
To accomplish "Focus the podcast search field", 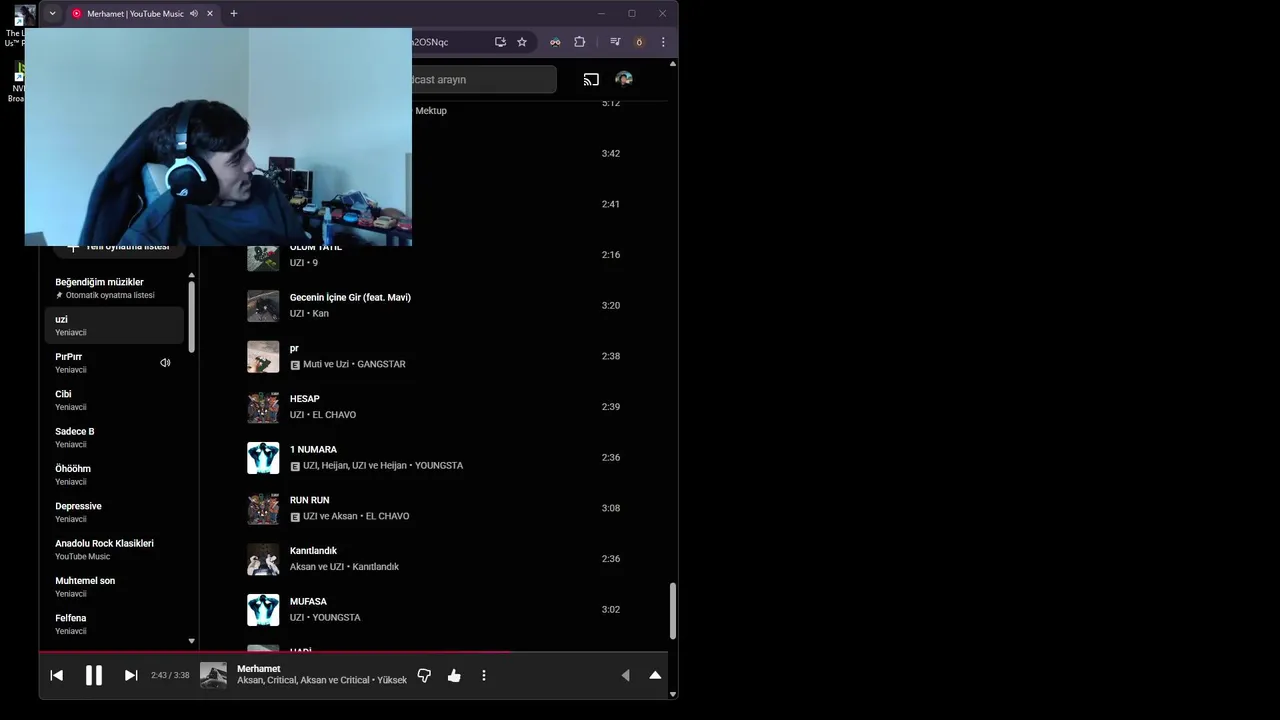I will pos(483,79).
